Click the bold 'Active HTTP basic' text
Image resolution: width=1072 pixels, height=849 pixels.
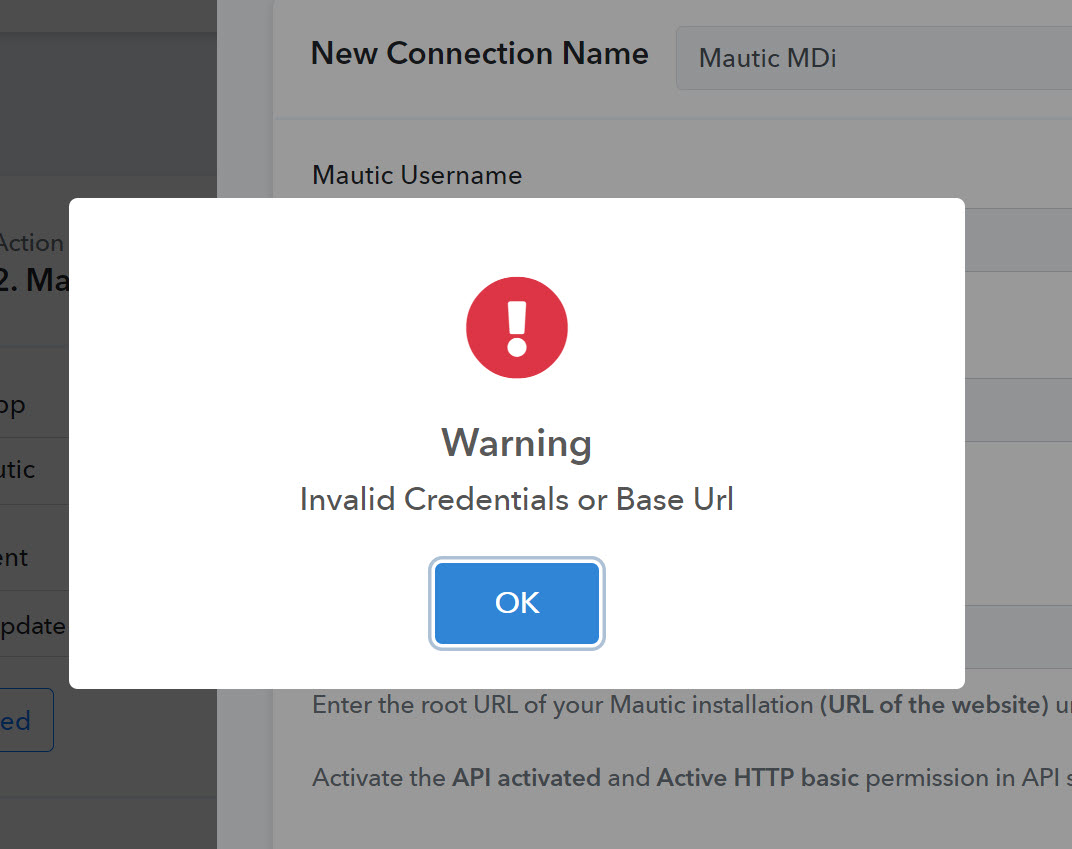(x=758, y=778)
